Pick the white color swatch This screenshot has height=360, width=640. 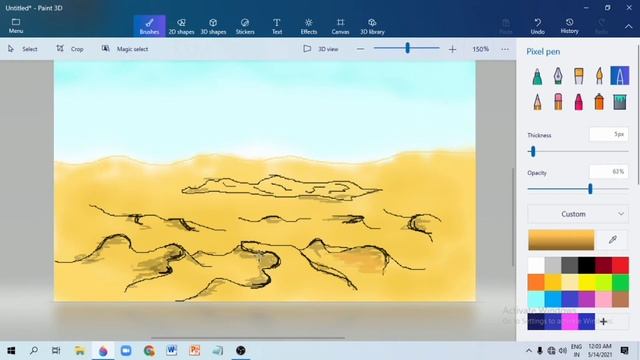[536, 265]
